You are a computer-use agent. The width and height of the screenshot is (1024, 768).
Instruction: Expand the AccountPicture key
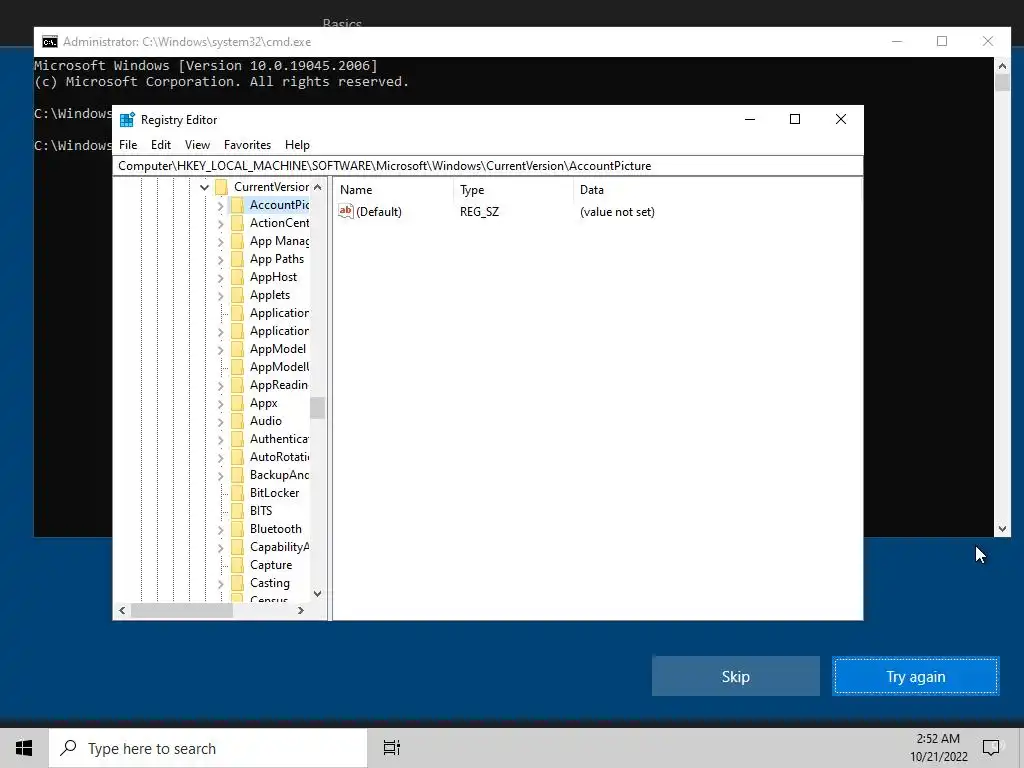pyautogui.click(x=220, y=206)
